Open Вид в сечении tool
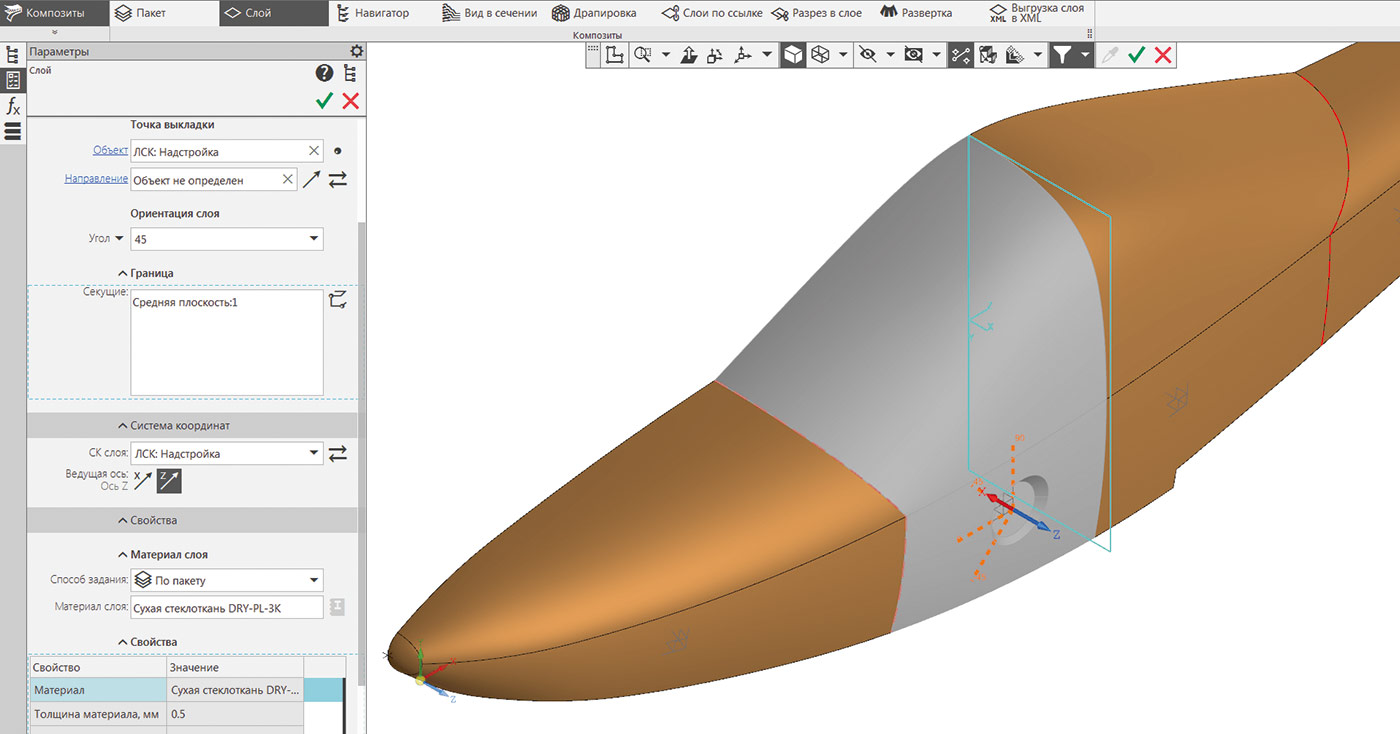Image resolution: width=1400 pixels, height=734 pixels. (x=490, y=13)
